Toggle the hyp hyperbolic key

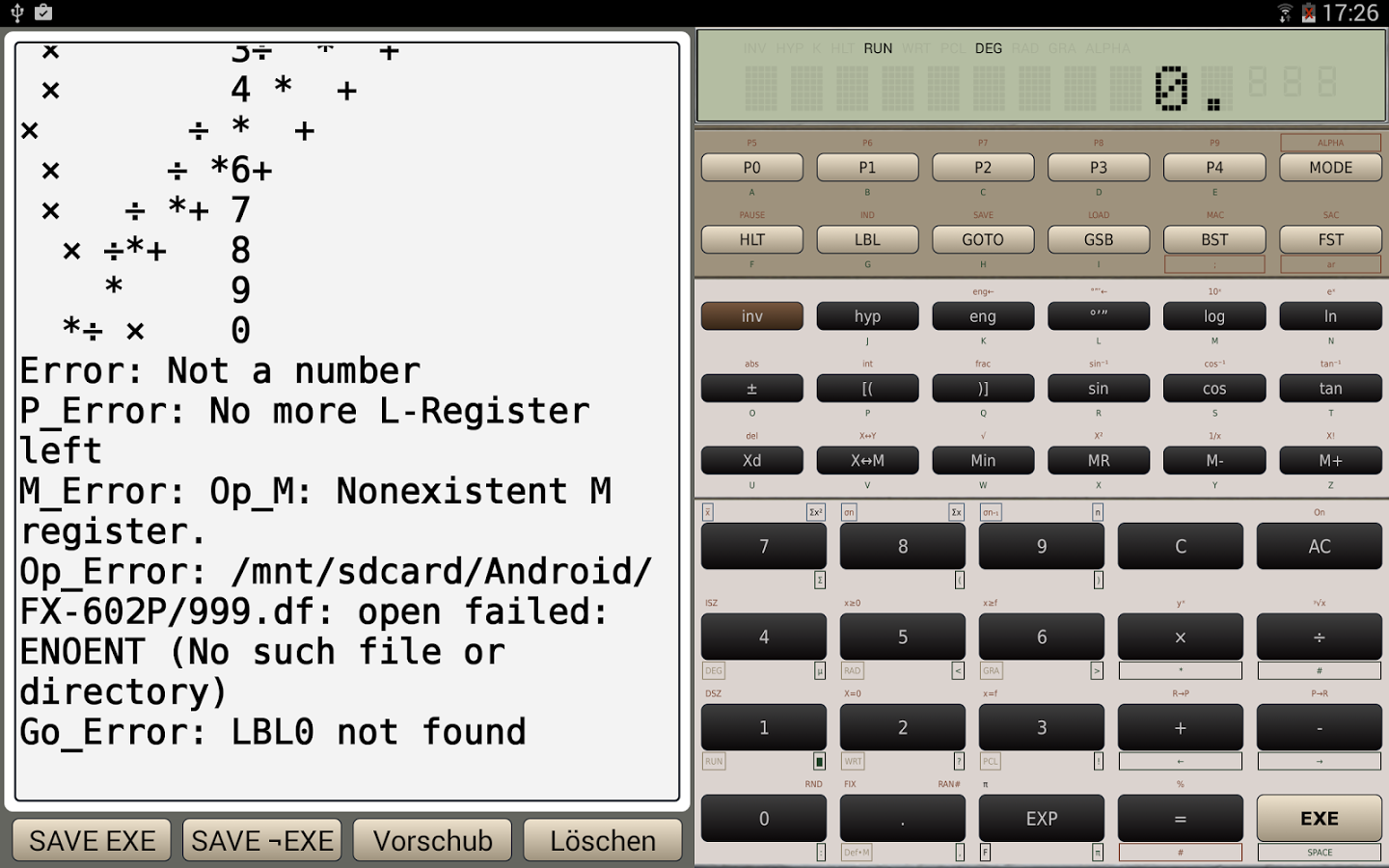pyautogui.click(x=867, y=316)
